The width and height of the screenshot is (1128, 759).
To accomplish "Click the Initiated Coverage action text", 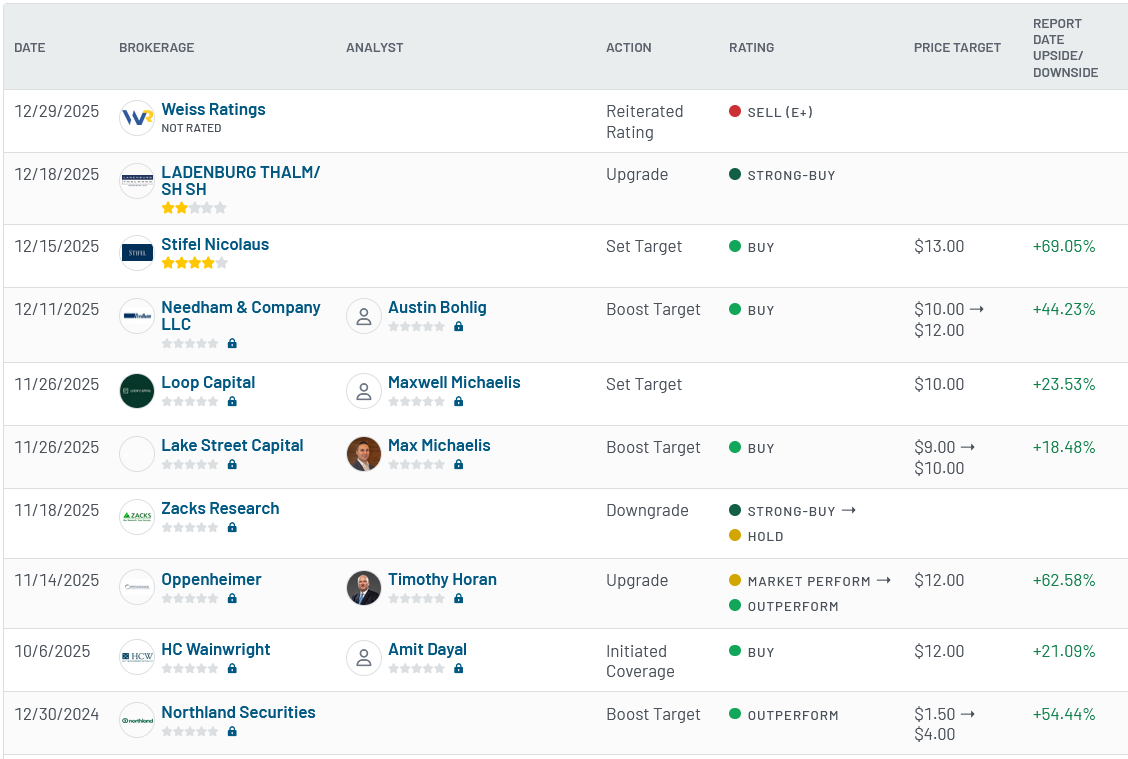I will pyautogui.click(x=640, y=661).
